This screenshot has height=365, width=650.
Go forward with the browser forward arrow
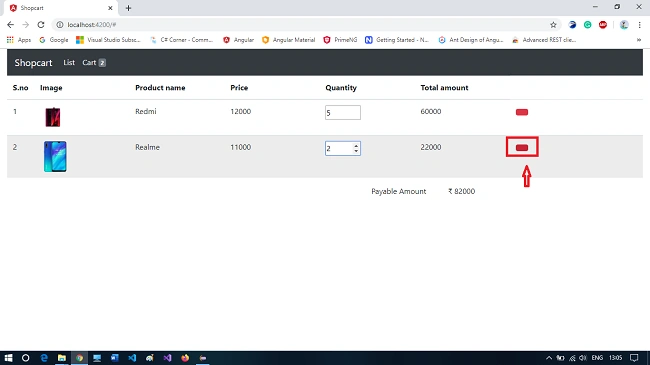(26, 25)
